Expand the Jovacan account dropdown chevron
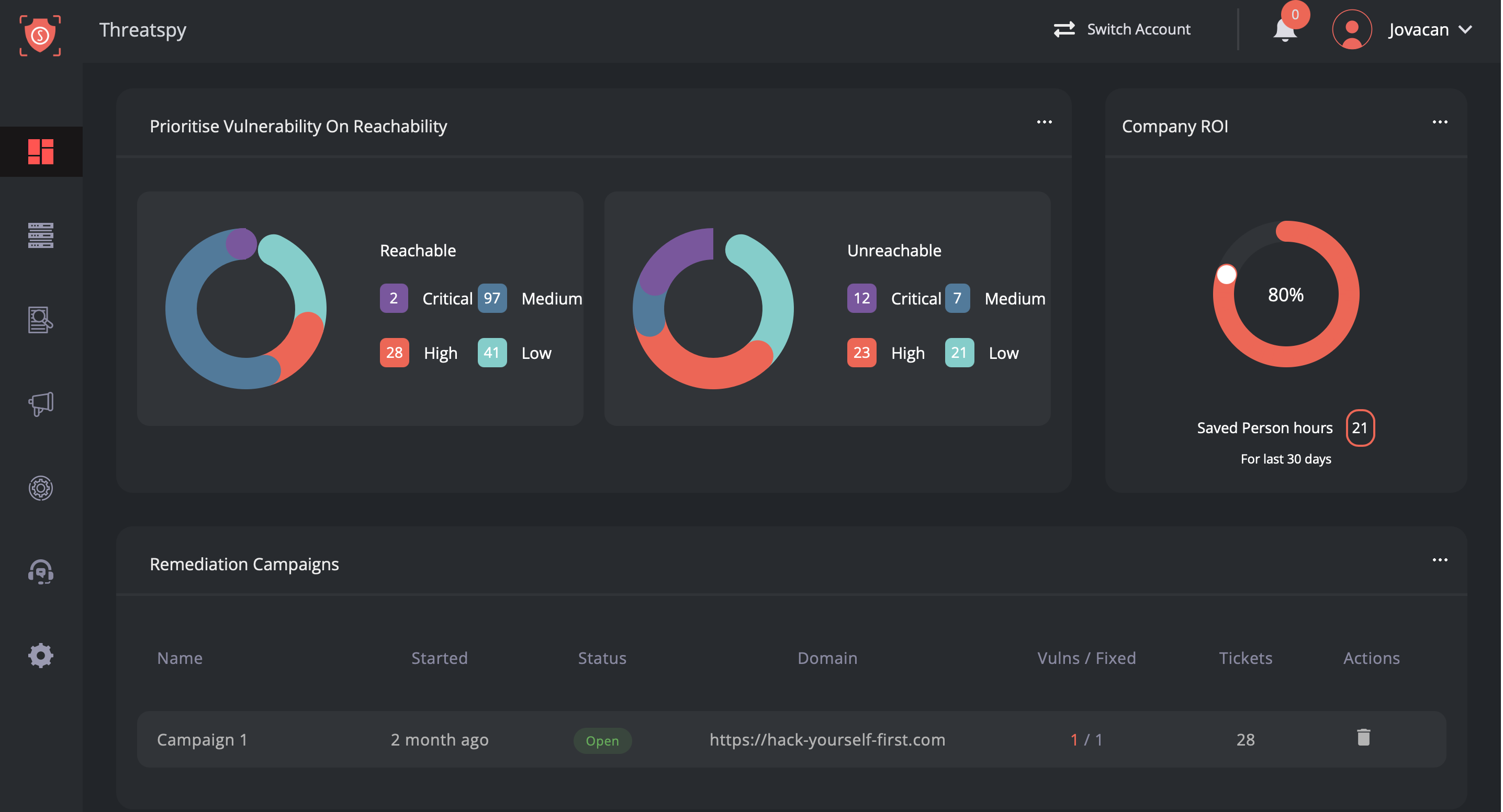 pyautogui.click(x=1465, y=29)
